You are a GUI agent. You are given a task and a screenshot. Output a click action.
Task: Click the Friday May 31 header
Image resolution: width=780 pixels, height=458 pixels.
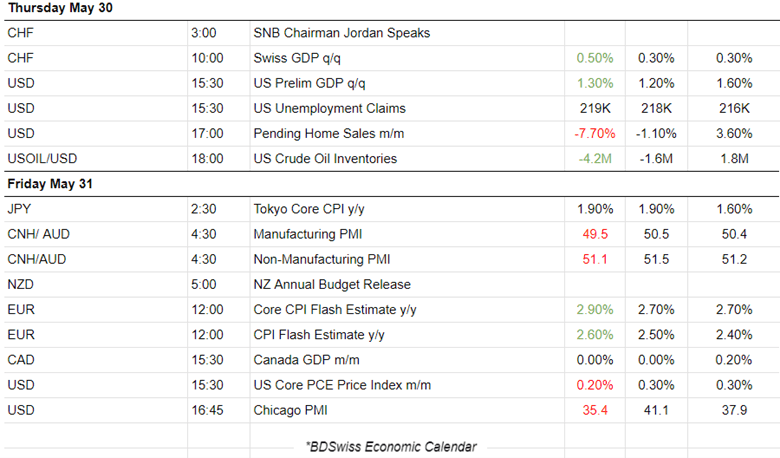tap(53, 184)
